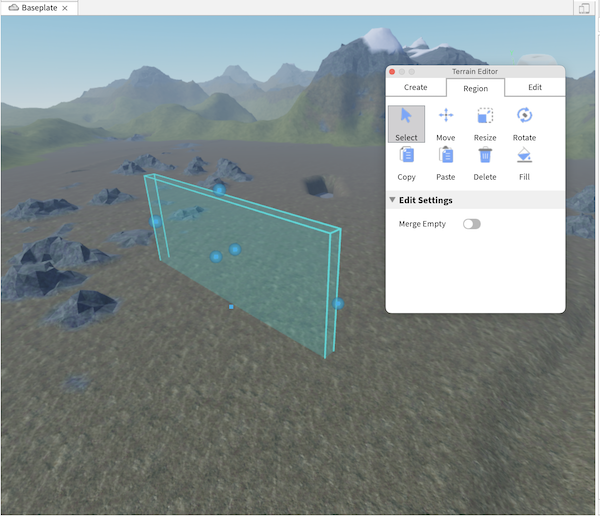Close the Terrain Editor window
Image resolution: width=600 pixels, height=516 pixels.
(392, 72)
